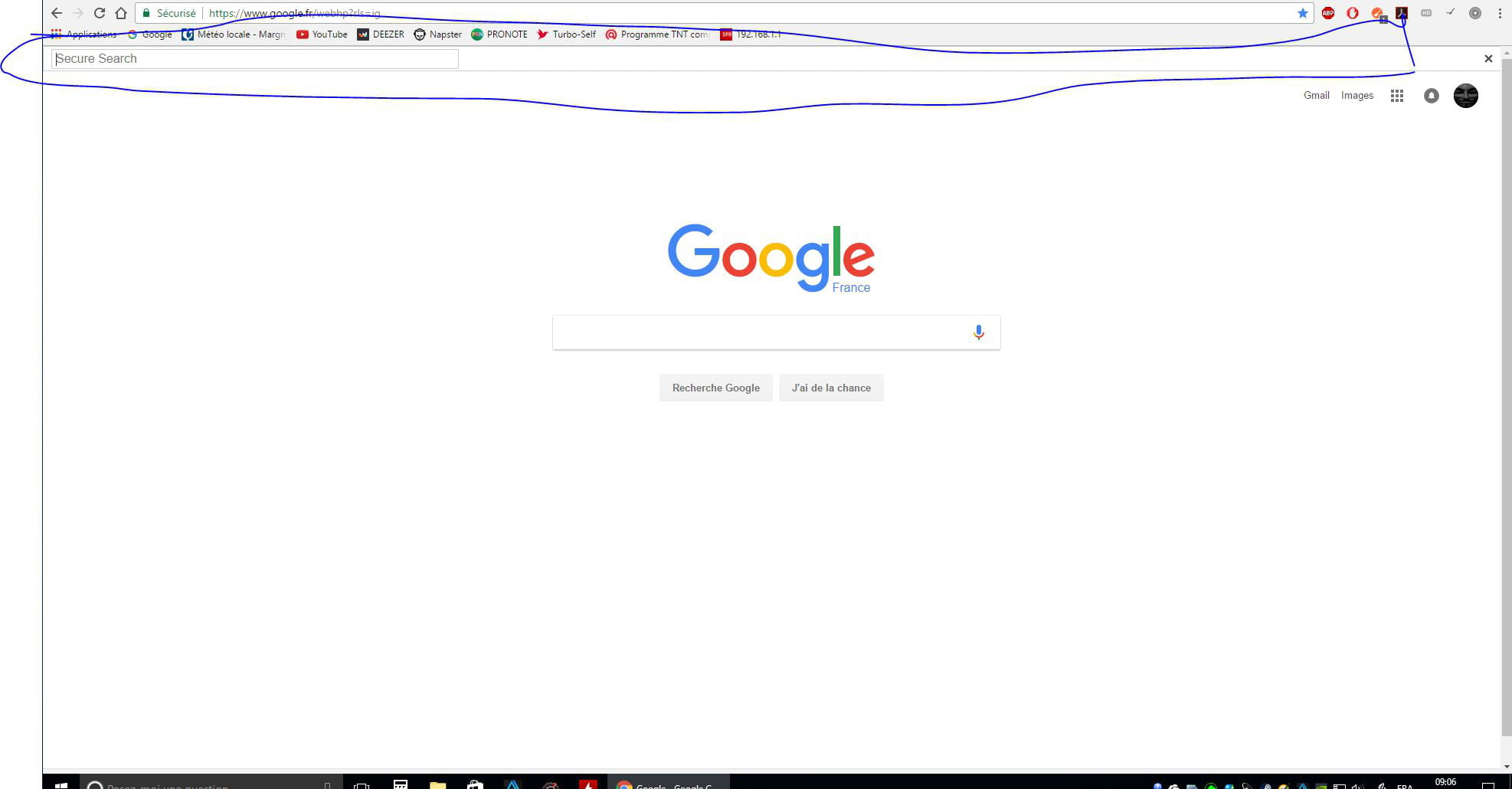Open Google notifications bell
1512x789 pixels.
pos(1432,96)
